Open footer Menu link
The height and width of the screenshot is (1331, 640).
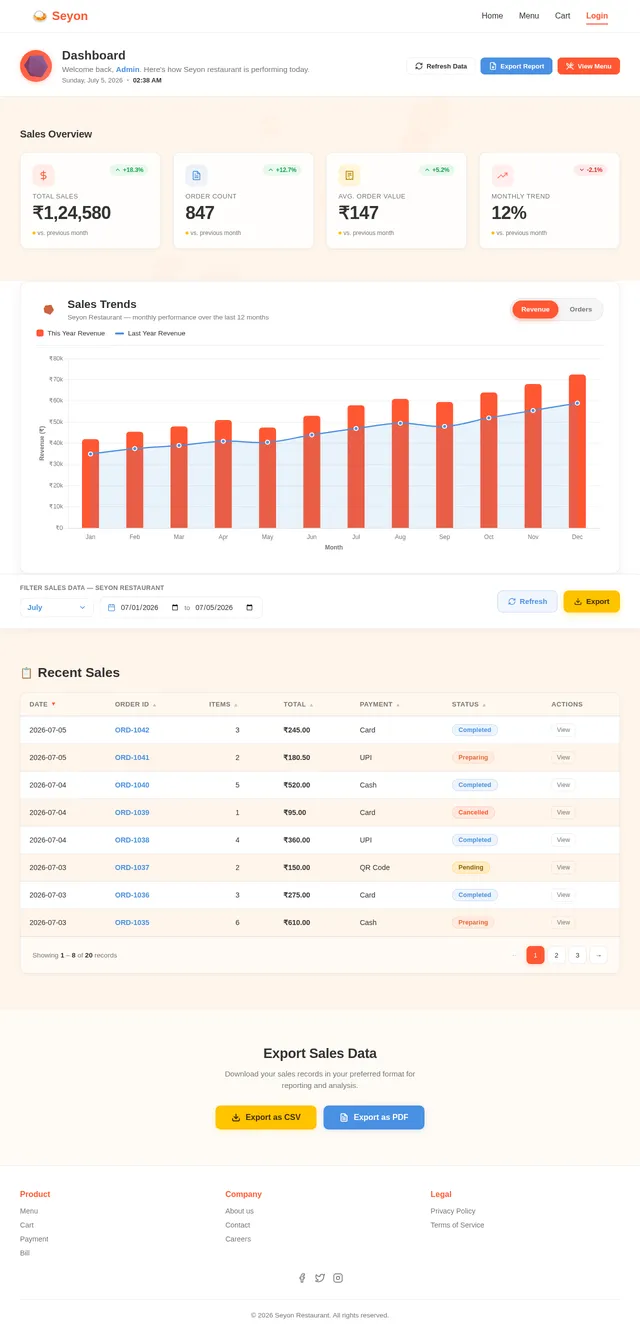click(x=29, y=1211)
